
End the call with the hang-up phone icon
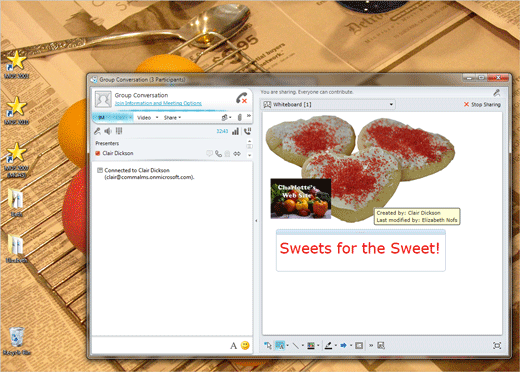pos(242,98)
